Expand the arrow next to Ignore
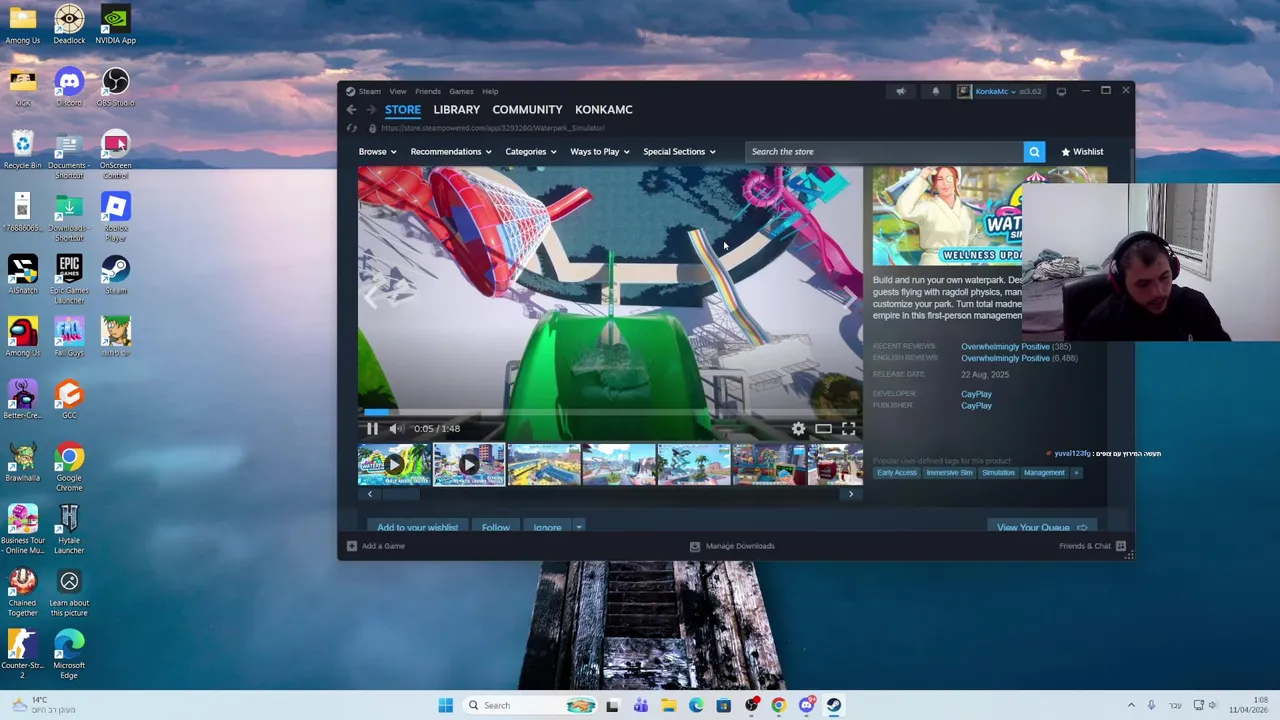 tap(578, 527)
